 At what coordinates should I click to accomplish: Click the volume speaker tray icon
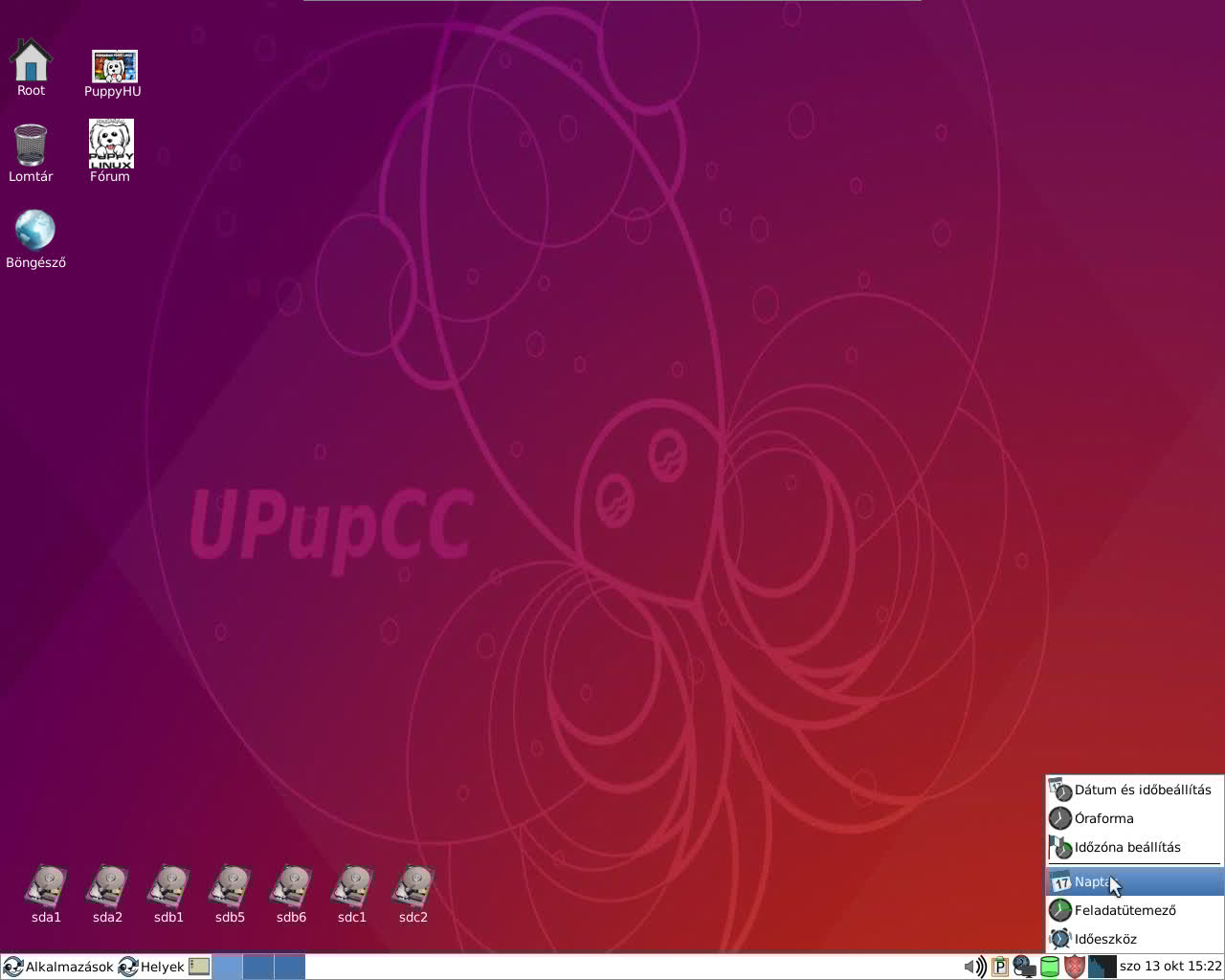coord(974,967)
